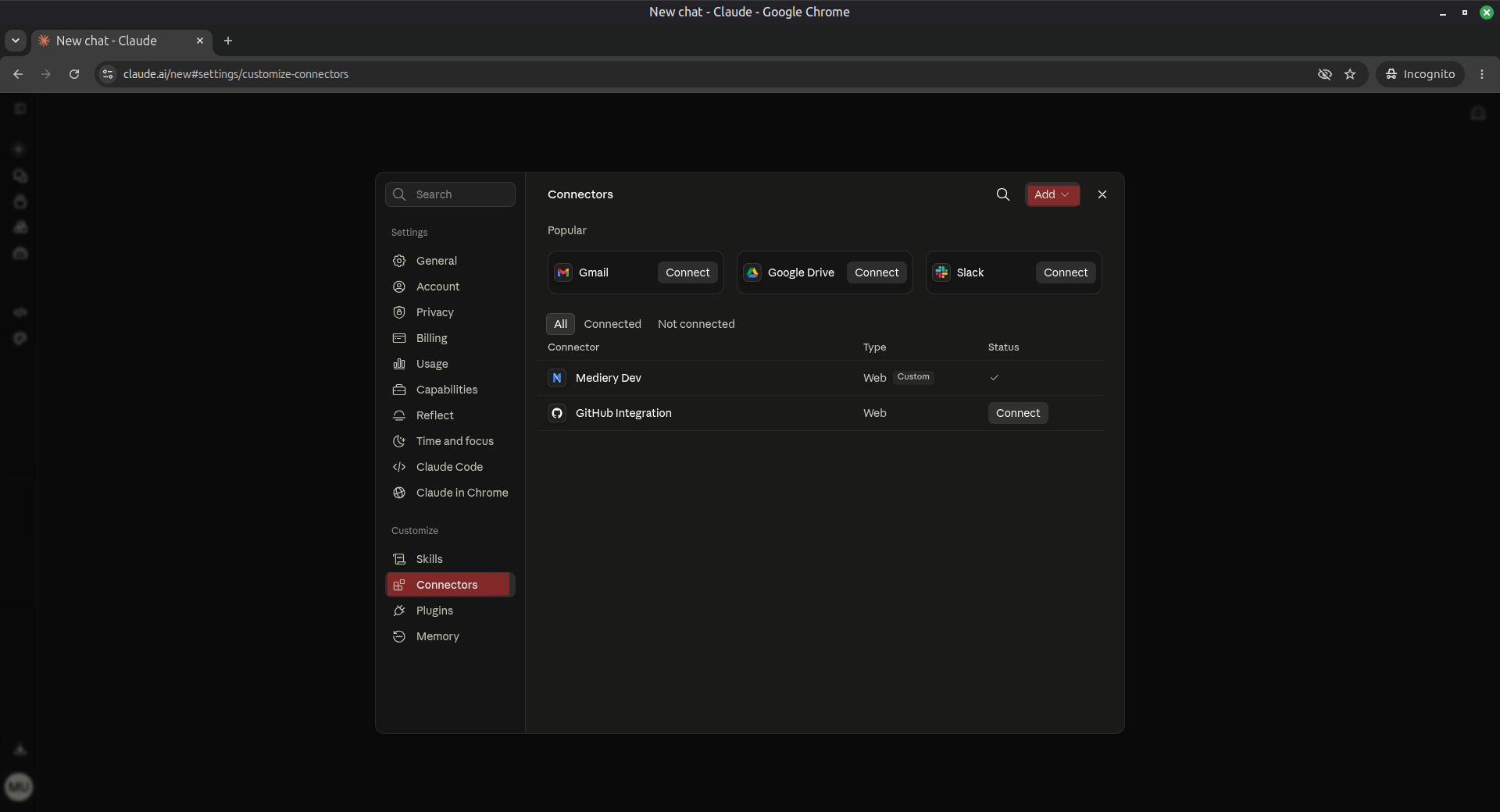Switch to the Not connected filter tab
Viewport: 1500px width, 812px height.
tap(696, 324)
